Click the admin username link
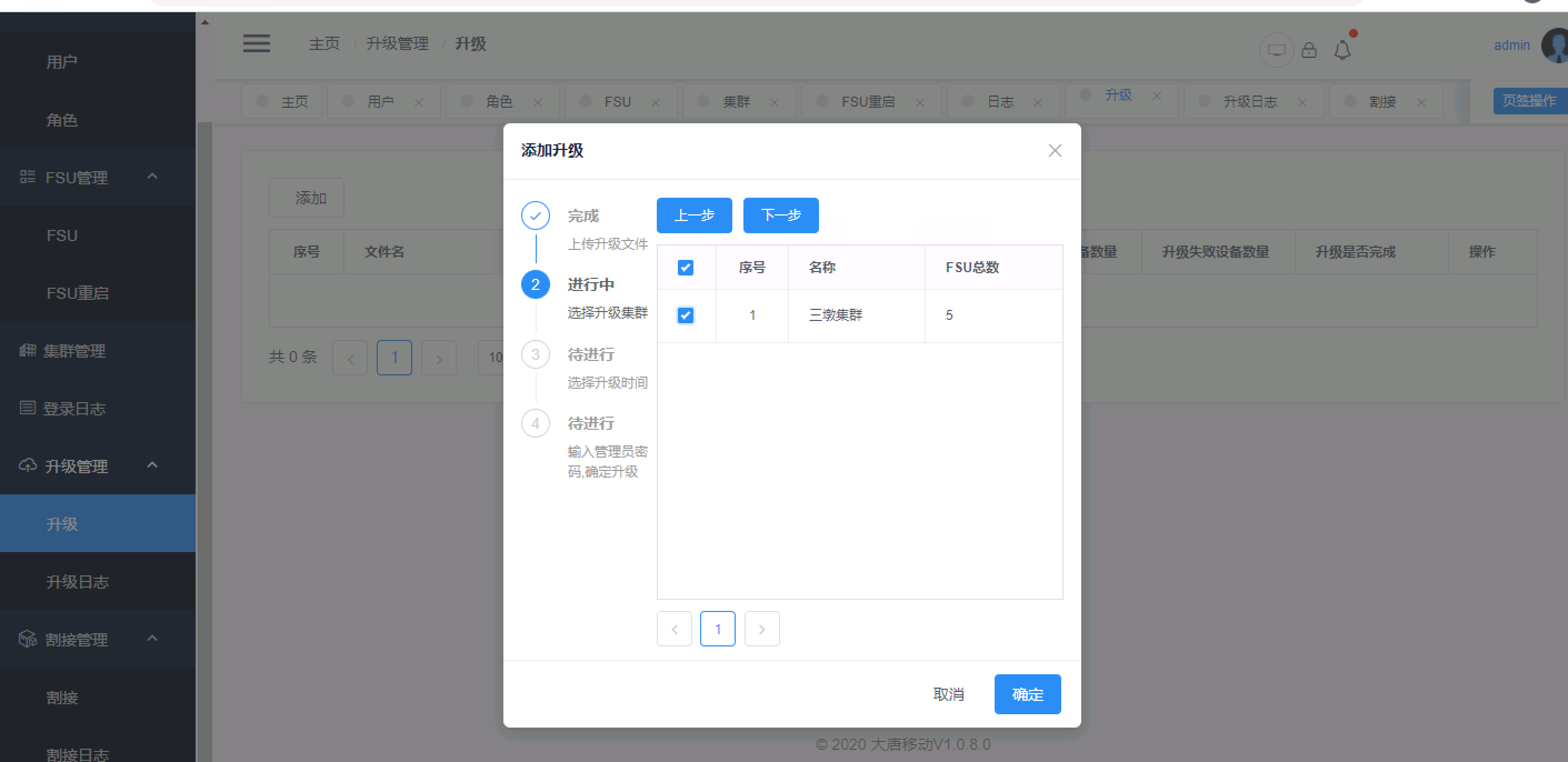 (1511, 45)
